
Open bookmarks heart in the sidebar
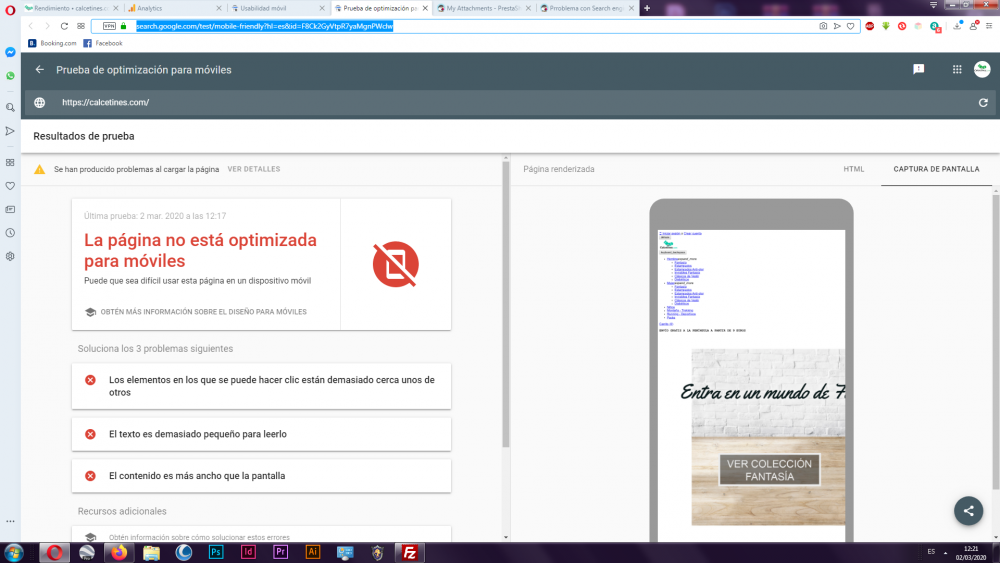(x=10, y=186)
